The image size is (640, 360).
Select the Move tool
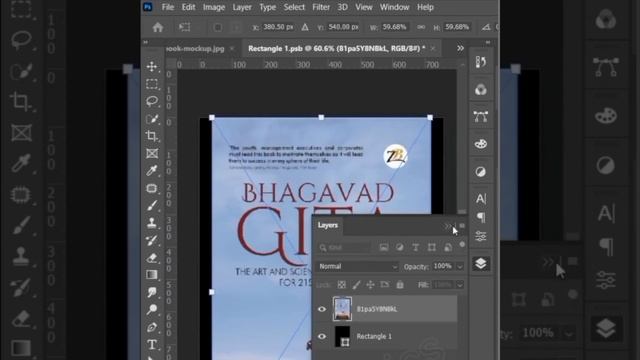(x=152, y=67)
